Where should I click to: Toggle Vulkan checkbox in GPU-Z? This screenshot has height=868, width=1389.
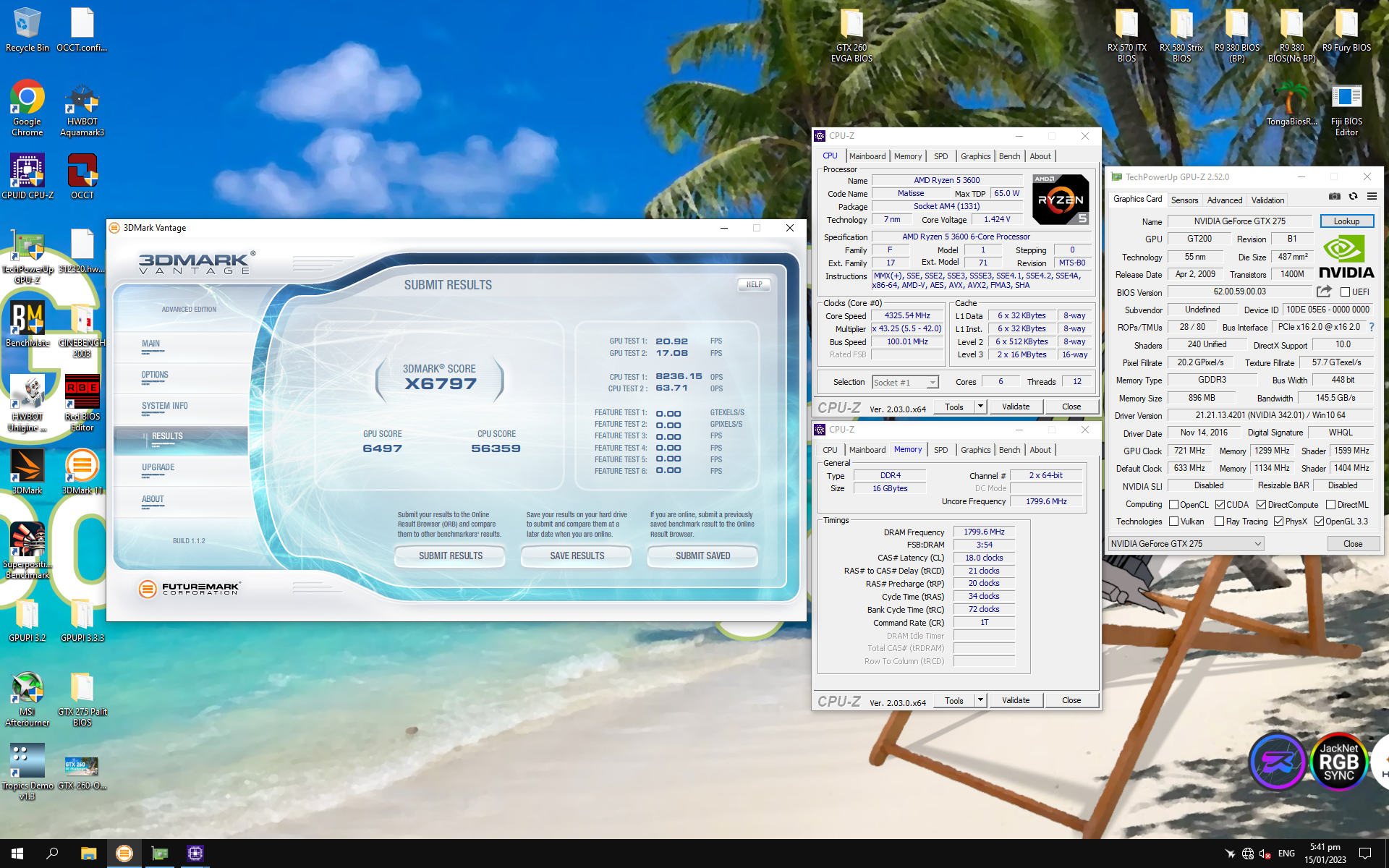pos(1173,522)
